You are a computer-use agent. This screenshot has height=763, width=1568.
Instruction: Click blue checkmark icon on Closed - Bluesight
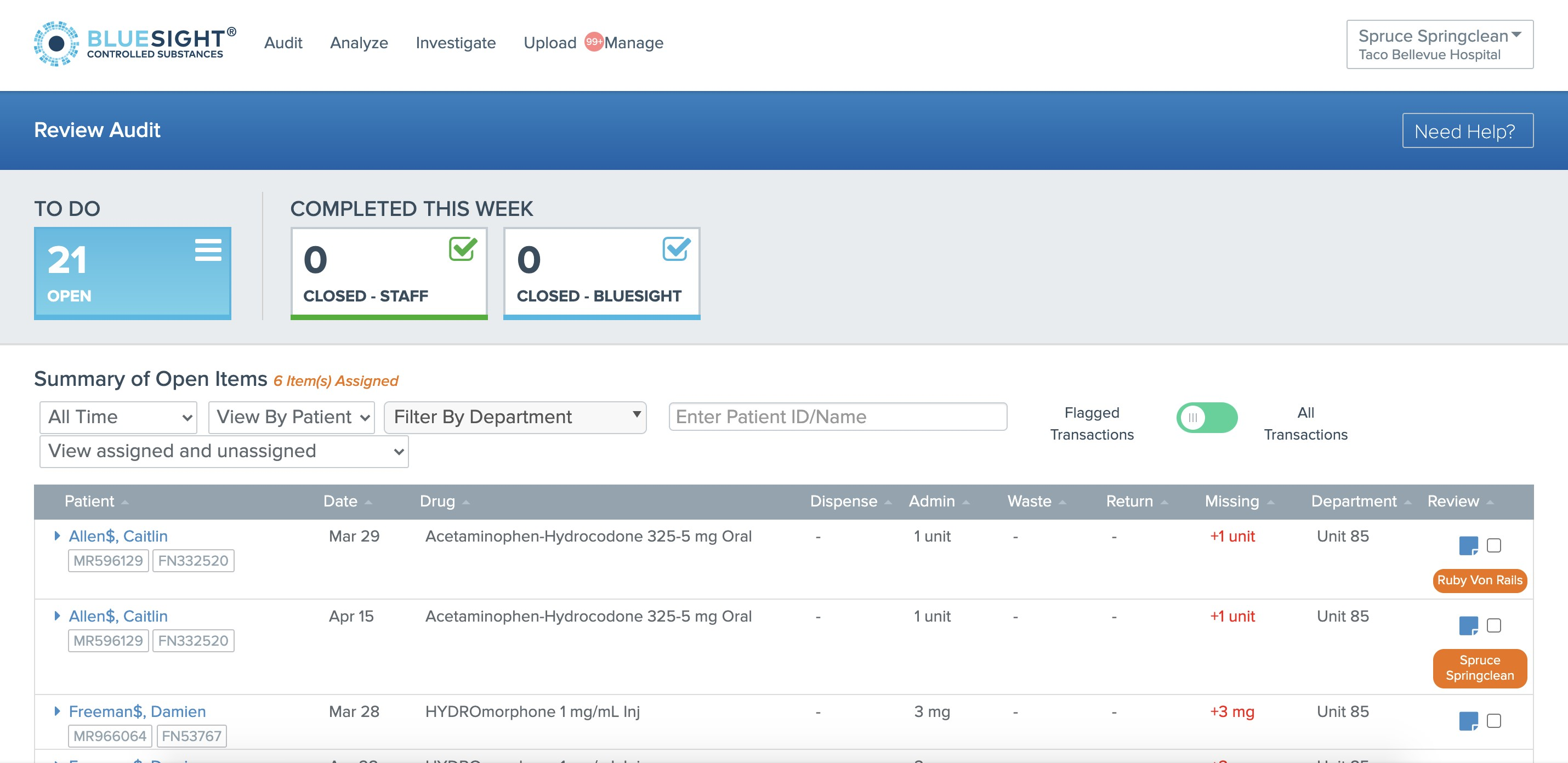(675, 249)
